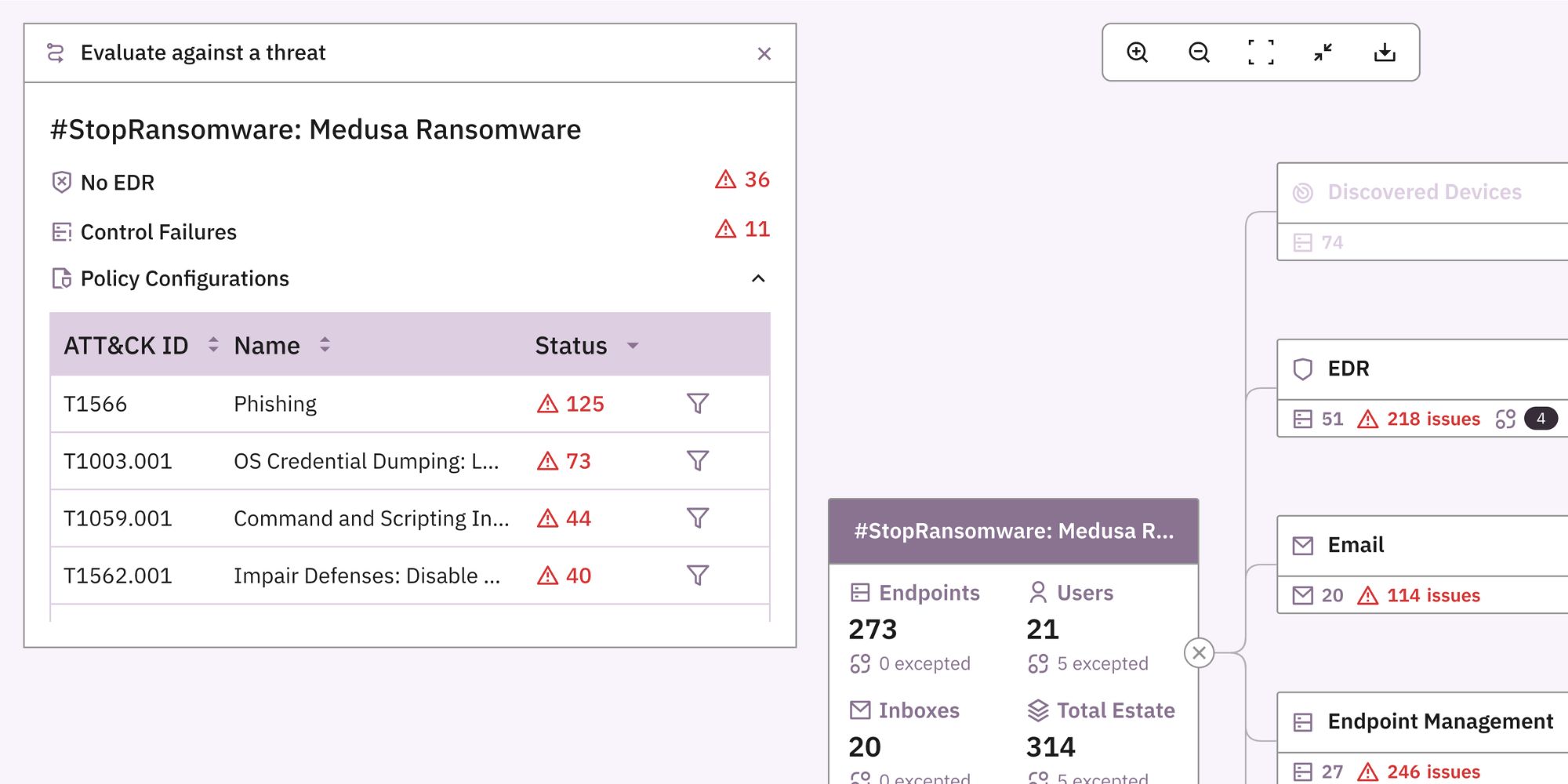Click the No EDR shield icon
1568x784 pixels.
61,182
